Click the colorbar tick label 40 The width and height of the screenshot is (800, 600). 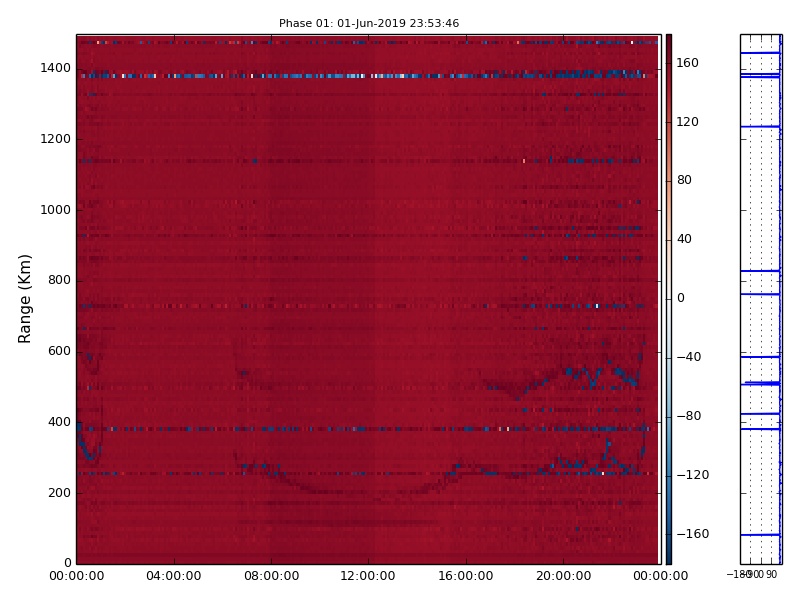[x=684, y=239]
